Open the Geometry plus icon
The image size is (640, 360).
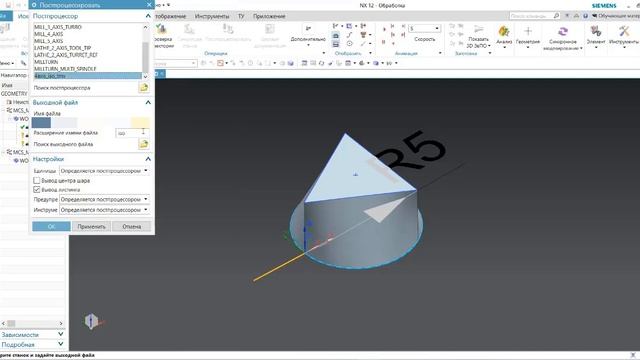tap(528, 31)
